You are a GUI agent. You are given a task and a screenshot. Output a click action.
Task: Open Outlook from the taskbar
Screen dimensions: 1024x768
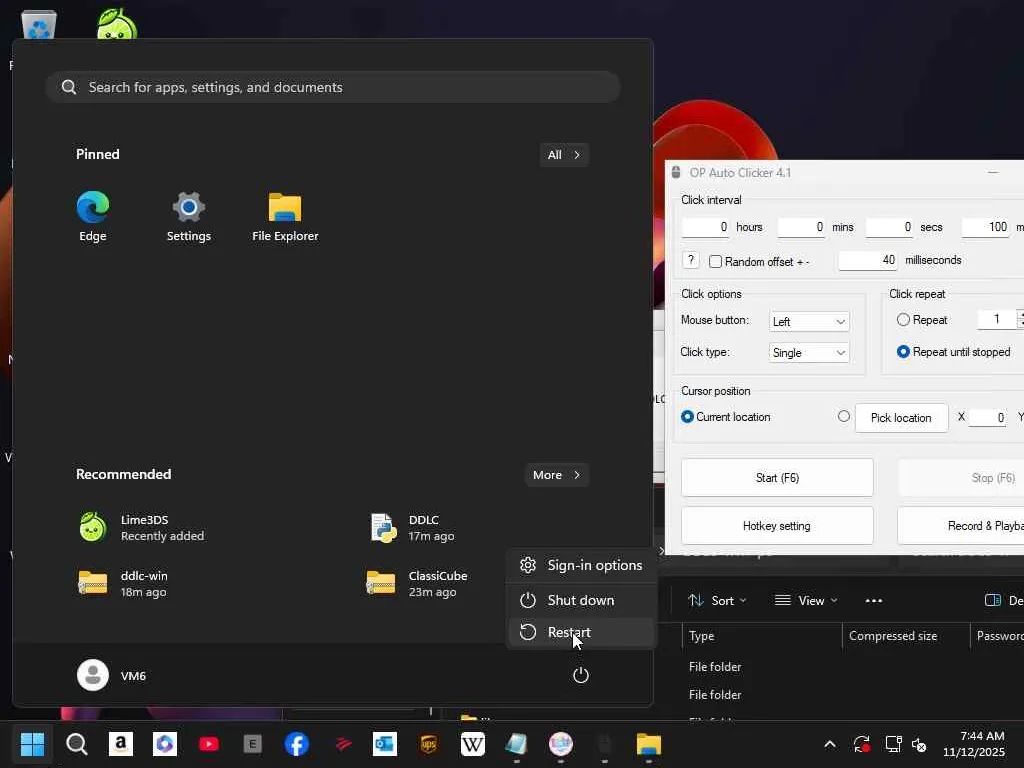point(385,744)
